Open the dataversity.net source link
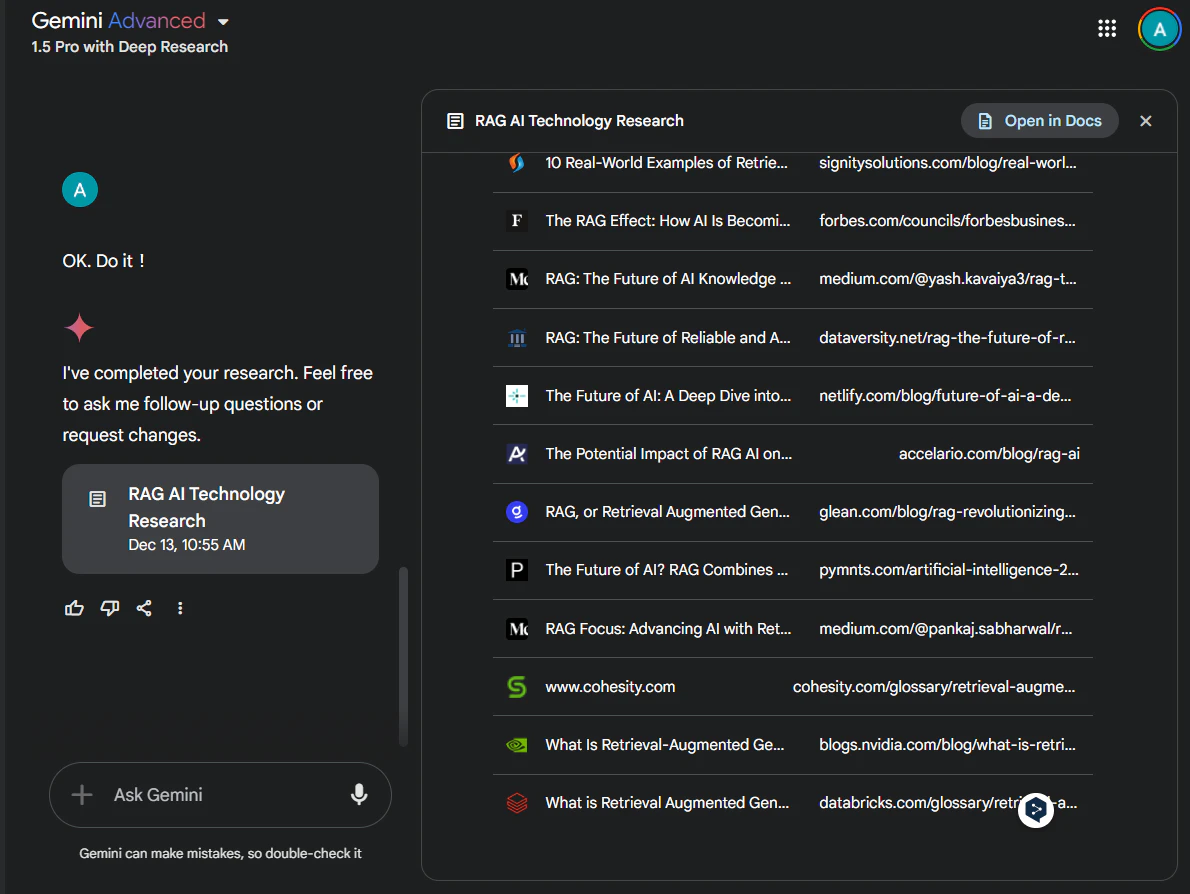Screen dimensions: 1190x894 (947, 338)
